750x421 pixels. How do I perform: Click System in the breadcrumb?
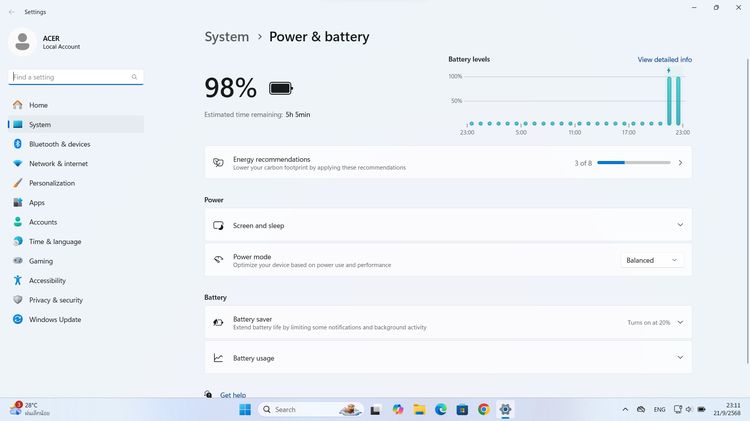[227, 37]
